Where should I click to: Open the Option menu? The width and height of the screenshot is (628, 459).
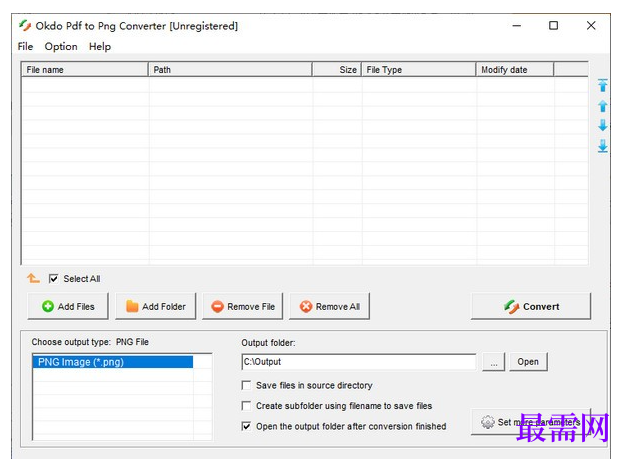(61, 46)
